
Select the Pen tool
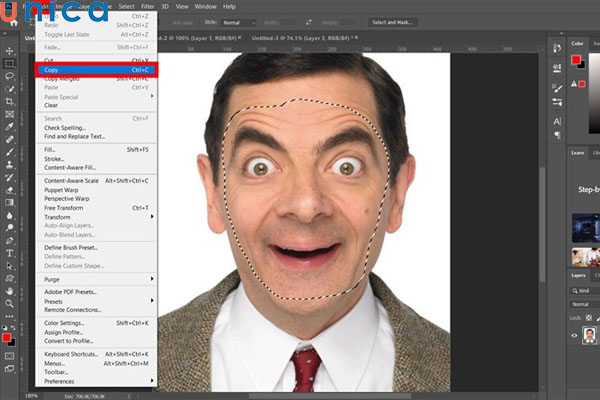click(9, 239)
